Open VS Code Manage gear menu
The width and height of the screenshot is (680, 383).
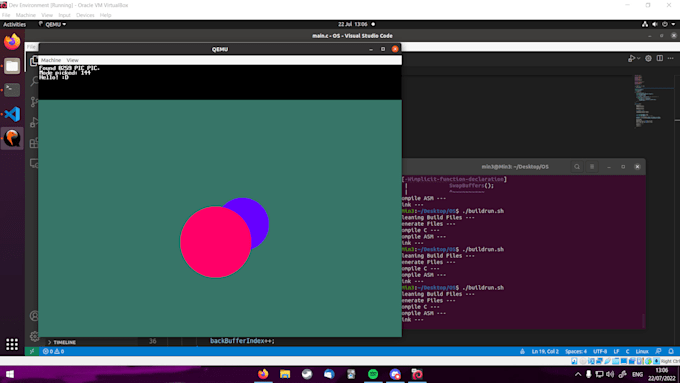coord(34,336)
